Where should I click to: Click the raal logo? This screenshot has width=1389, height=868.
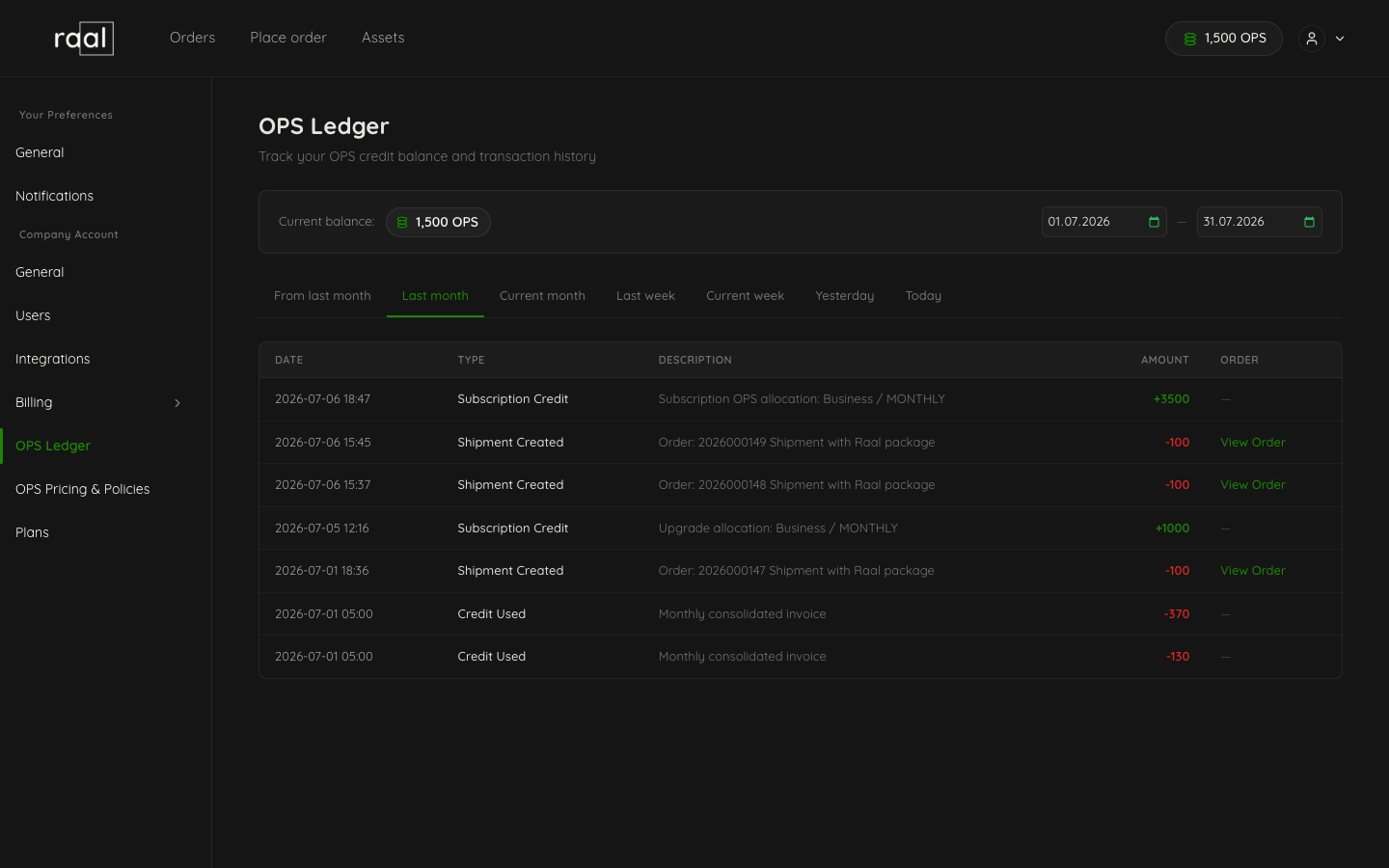pos(84,39)
